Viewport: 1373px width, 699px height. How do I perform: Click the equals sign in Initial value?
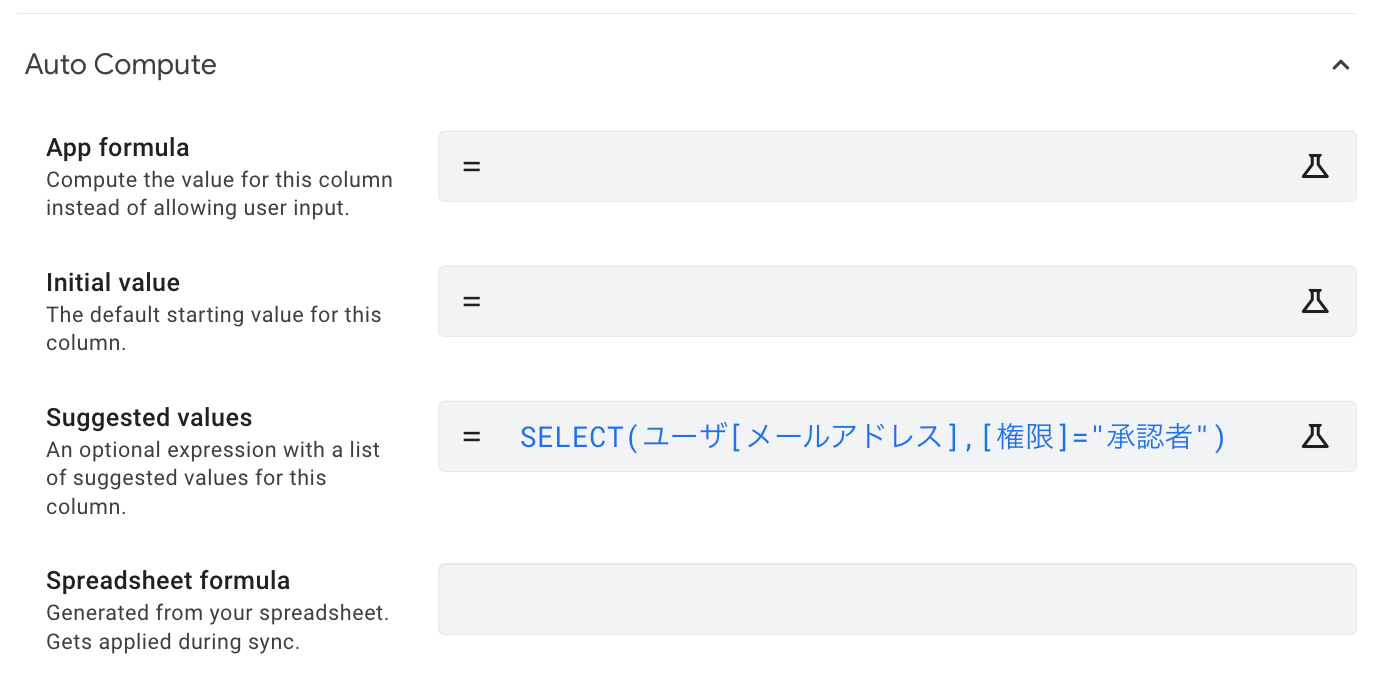tap(472, 301)
